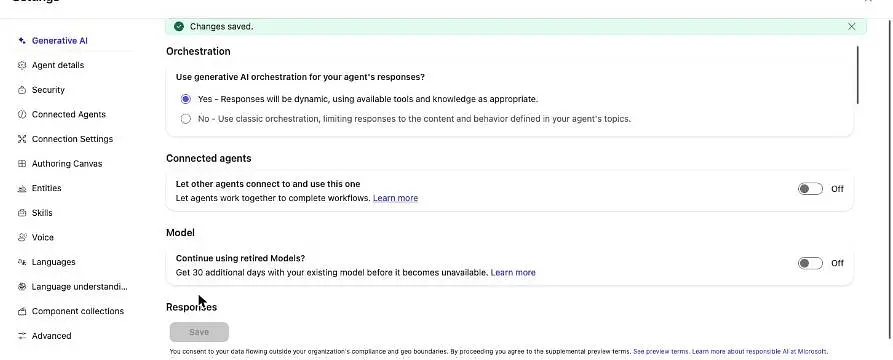Enable Continue using retired Models toggle
Screen dimensions: 893x360
point(810,263)
